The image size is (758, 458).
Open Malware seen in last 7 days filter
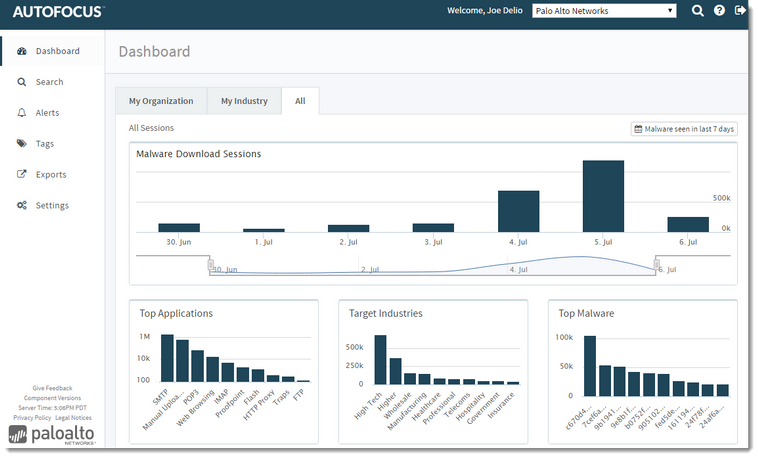coord(684,129)
